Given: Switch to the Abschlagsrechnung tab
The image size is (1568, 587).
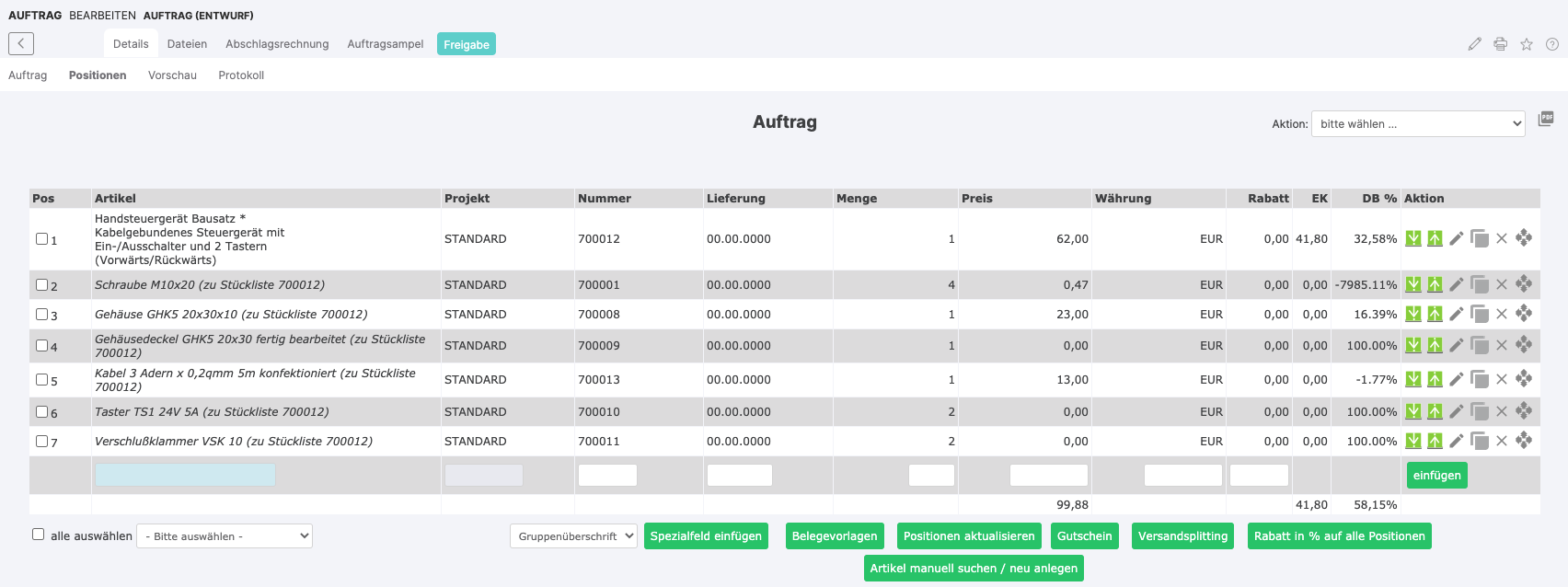Looking at the screenshot, I should pyautogui.click(x=277, y=44).
